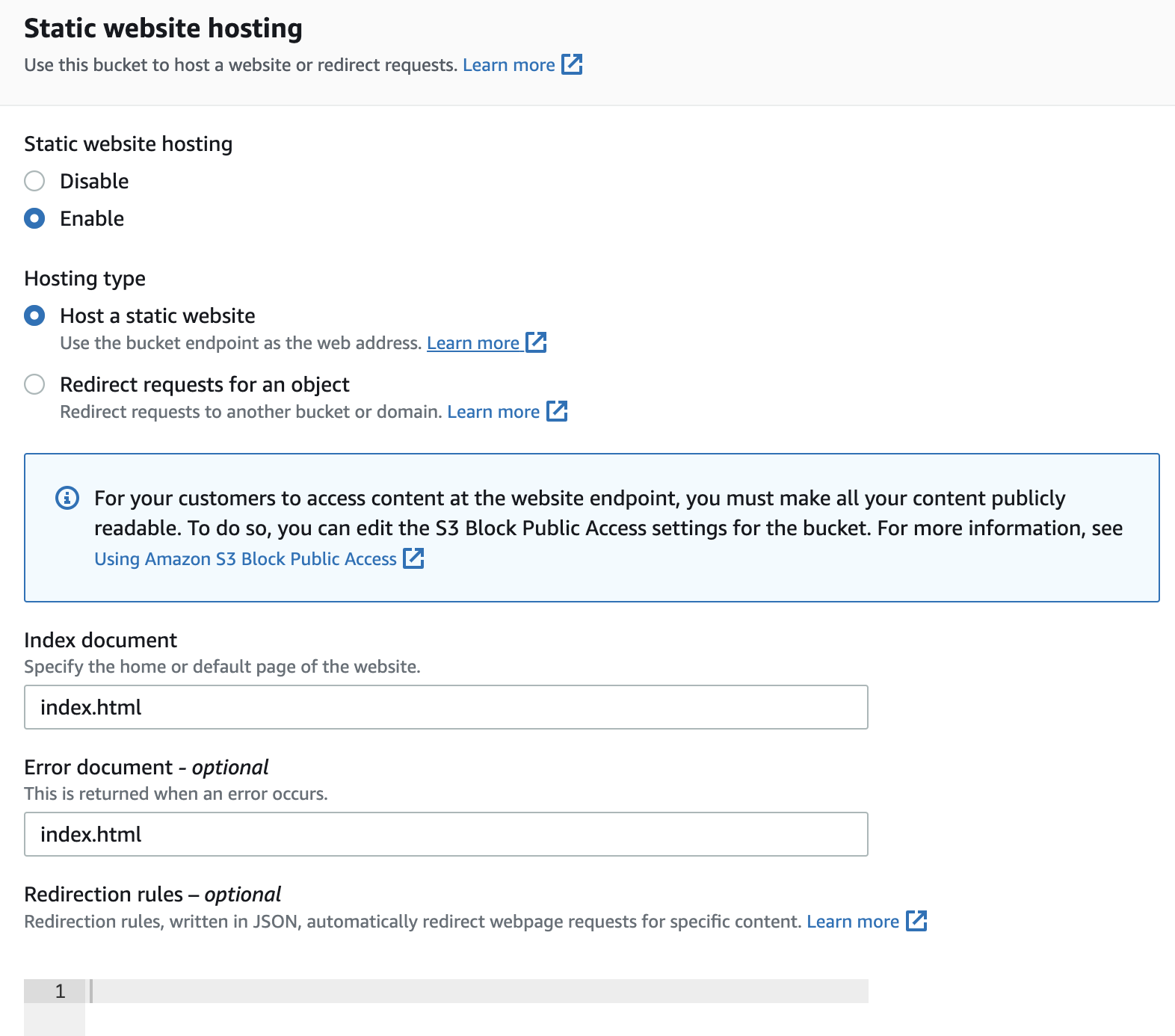Image resolution: width=1175 pixels, height=1036 pixels.
Task: Open Using Amazon S3 Block Public Access
Action: coord(244,558)
